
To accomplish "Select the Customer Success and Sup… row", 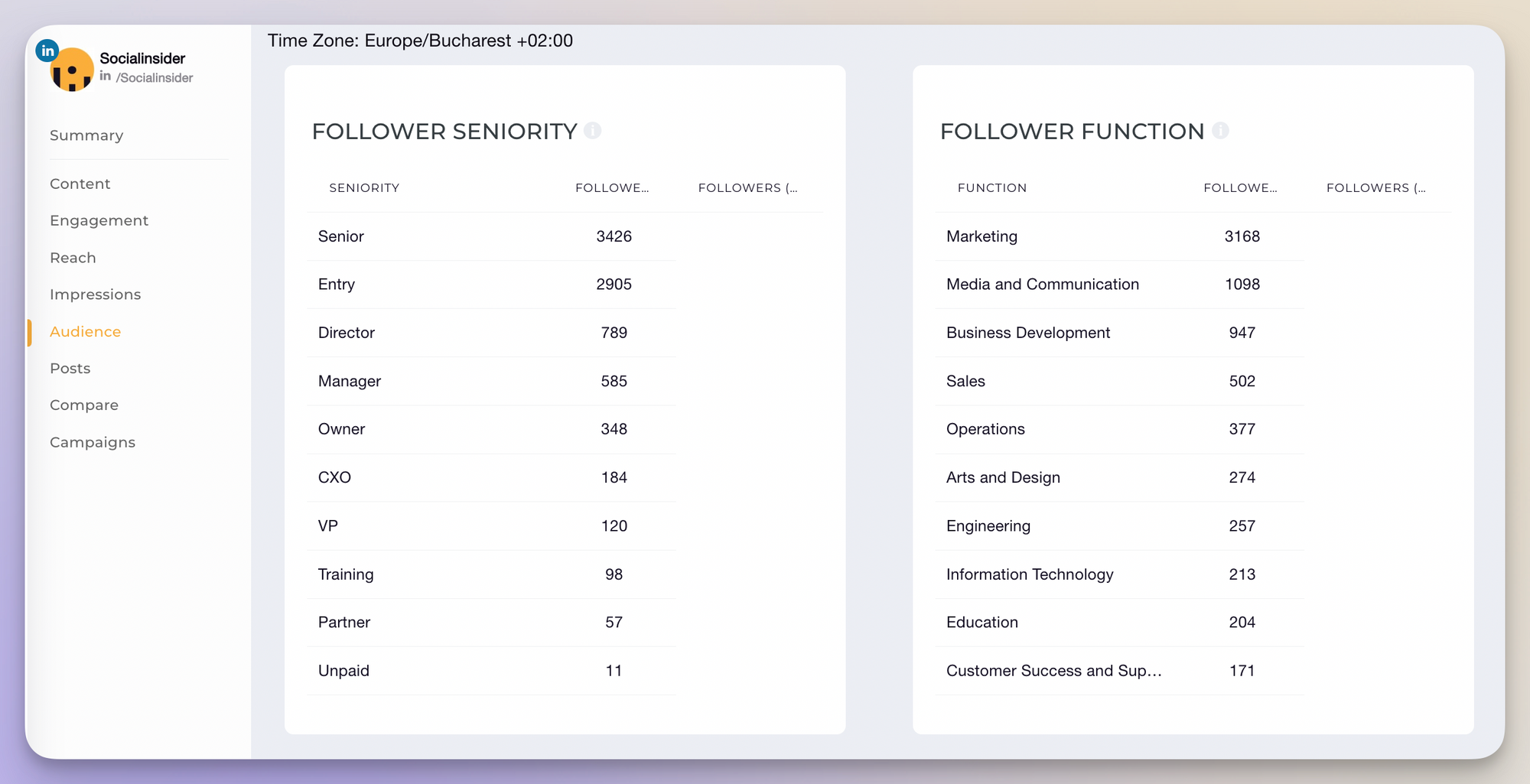I will pos(1119,670).
